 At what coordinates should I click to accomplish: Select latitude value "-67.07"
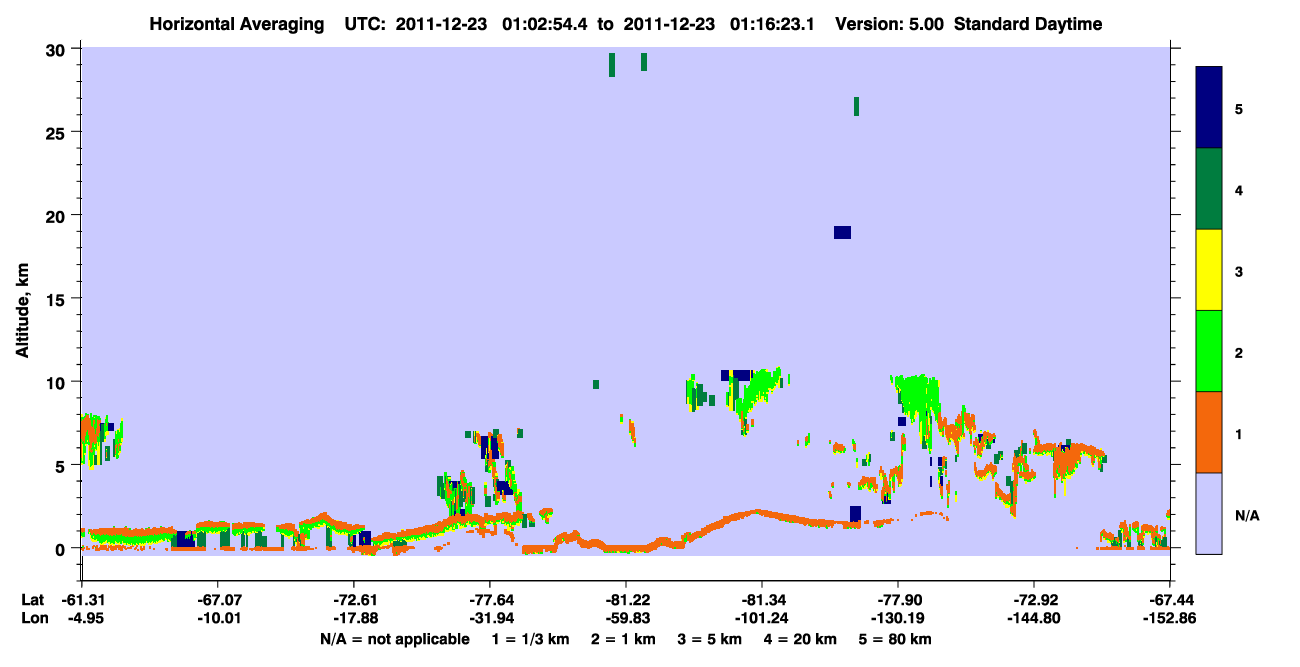click(217, 600)
